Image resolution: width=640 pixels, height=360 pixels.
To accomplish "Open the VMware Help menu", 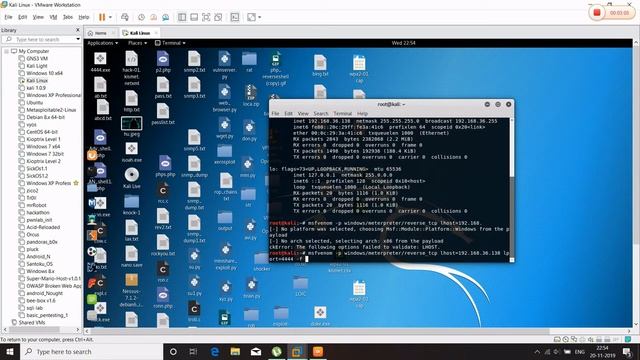I will 84,17.
